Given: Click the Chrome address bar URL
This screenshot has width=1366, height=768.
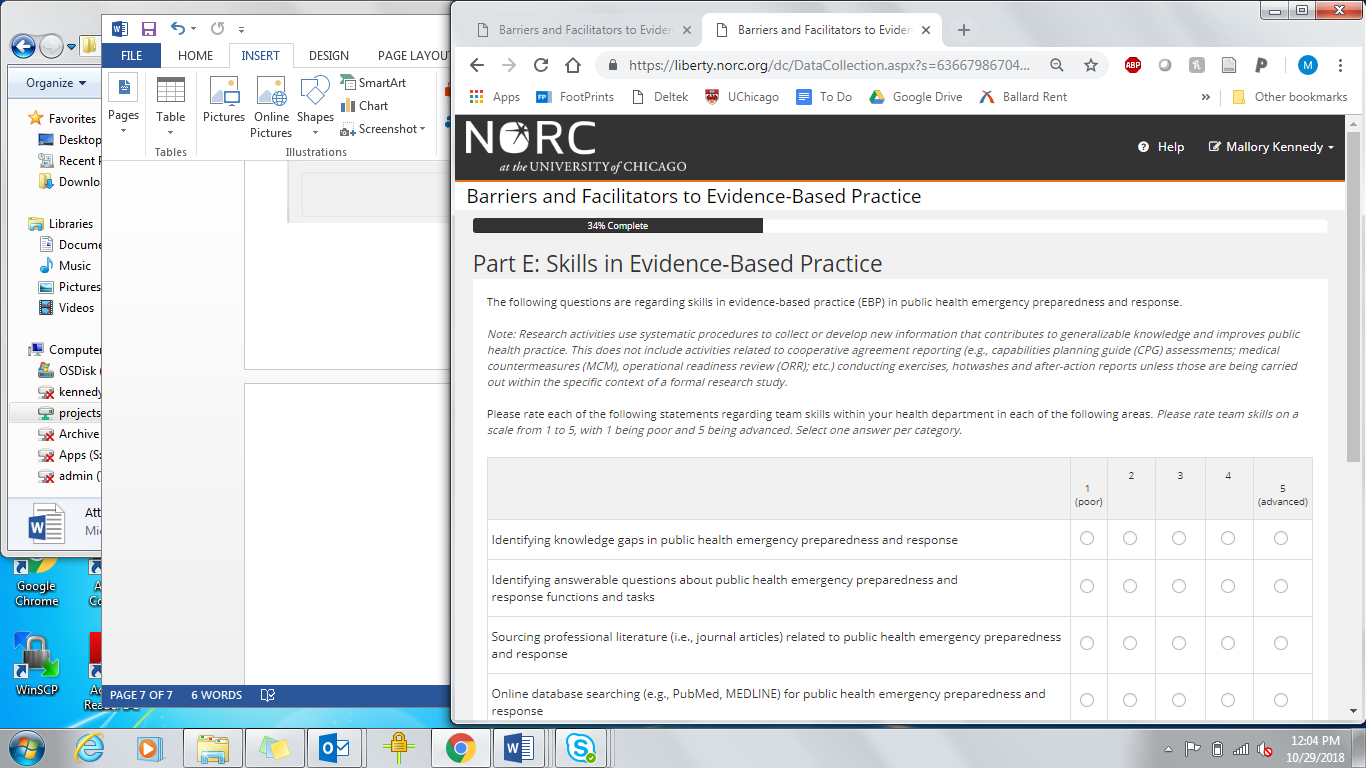Looking at the screenshot, I should pyautogui.click(x=828, y=65).
